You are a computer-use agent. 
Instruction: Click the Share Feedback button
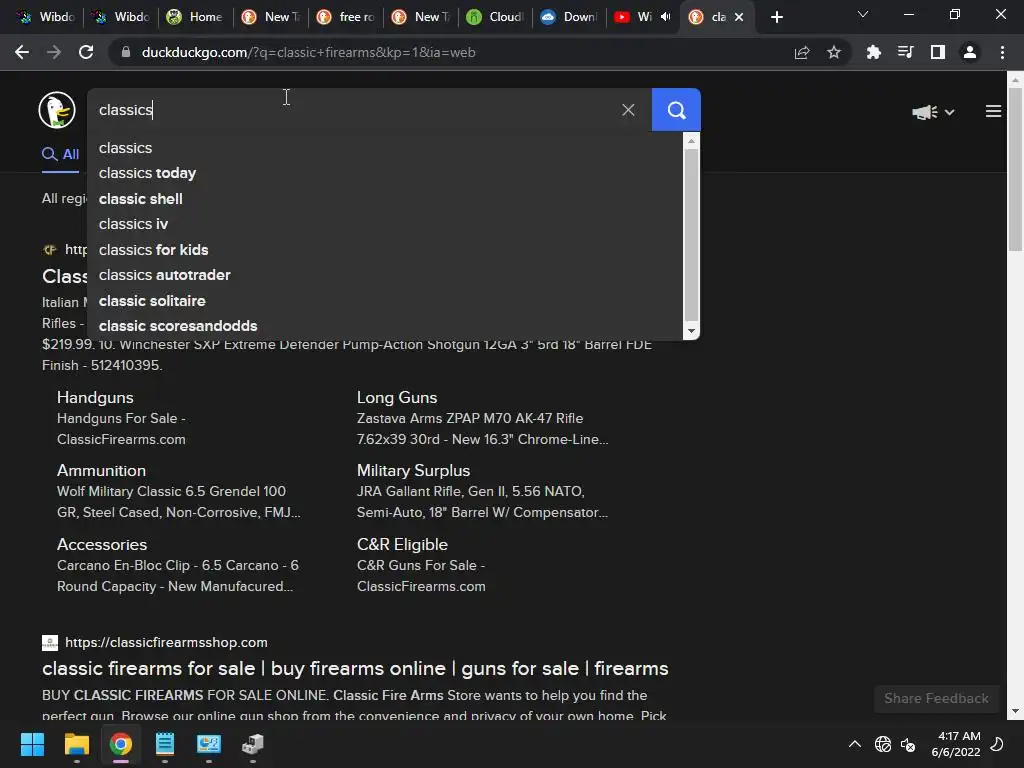936,699
